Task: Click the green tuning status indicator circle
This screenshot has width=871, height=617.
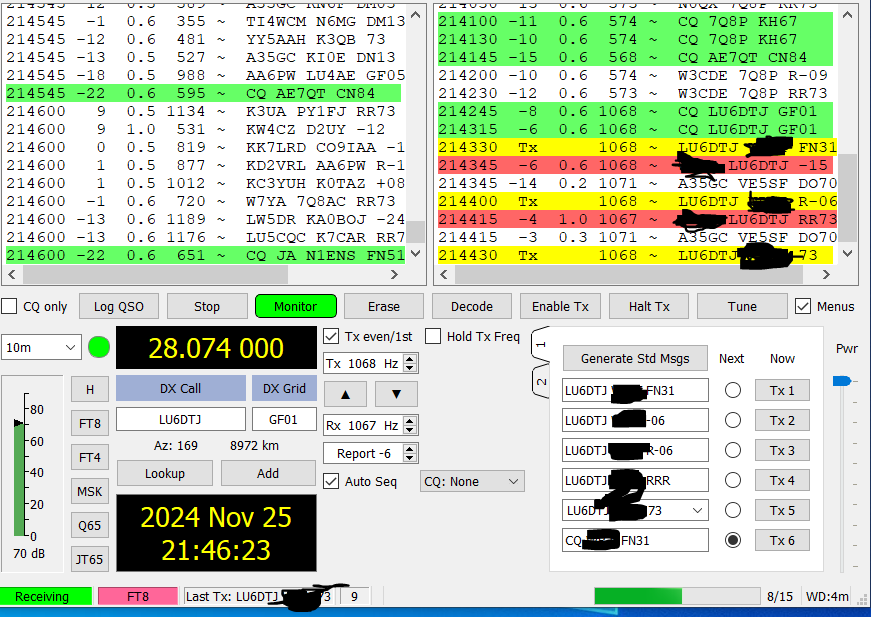Action: 98,347
